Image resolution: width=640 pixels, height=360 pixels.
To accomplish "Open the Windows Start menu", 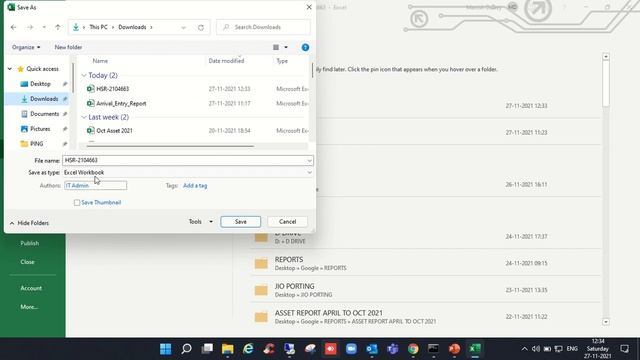I will pyautogui.click(x=166, y=349).
